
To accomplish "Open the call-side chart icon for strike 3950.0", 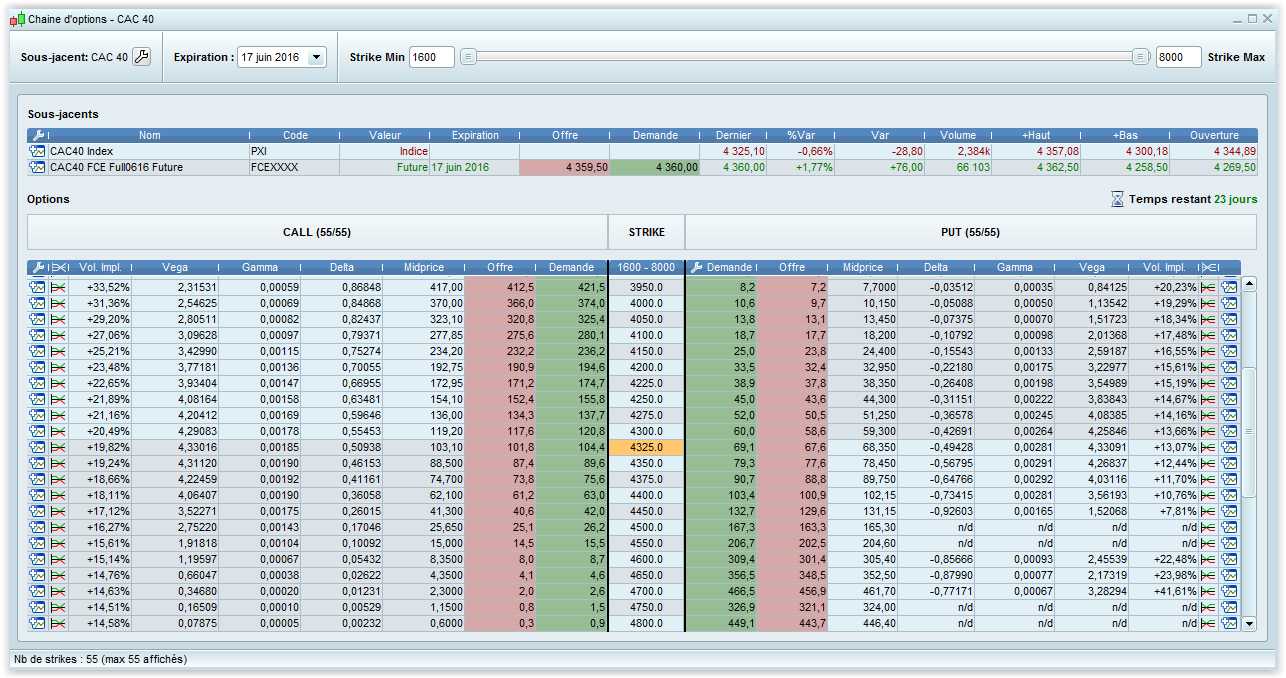I will tap(37, 287).
